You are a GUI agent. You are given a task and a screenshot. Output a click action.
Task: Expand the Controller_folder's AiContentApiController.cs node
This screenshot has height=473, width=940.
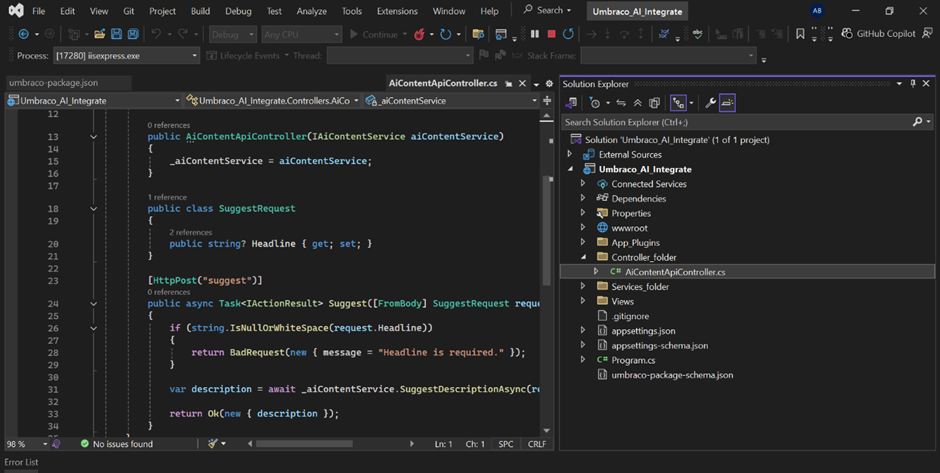click(x=596, y=272)
